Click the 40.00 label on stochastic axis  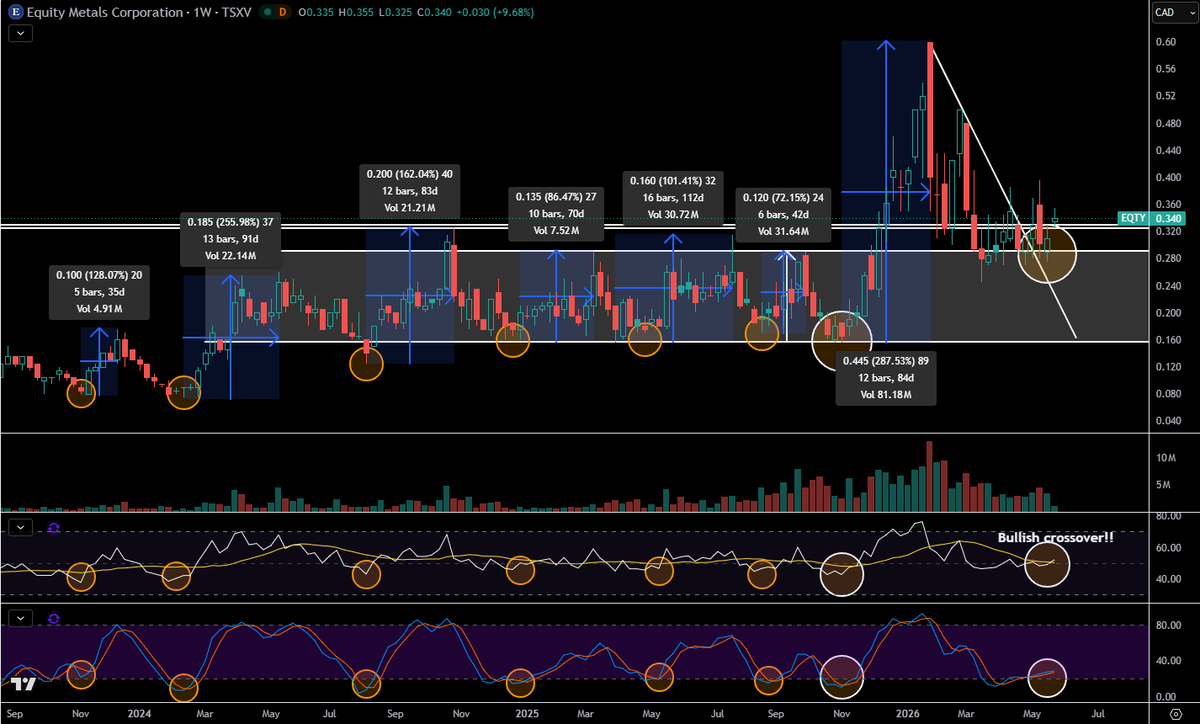(x=1168, y=661)
